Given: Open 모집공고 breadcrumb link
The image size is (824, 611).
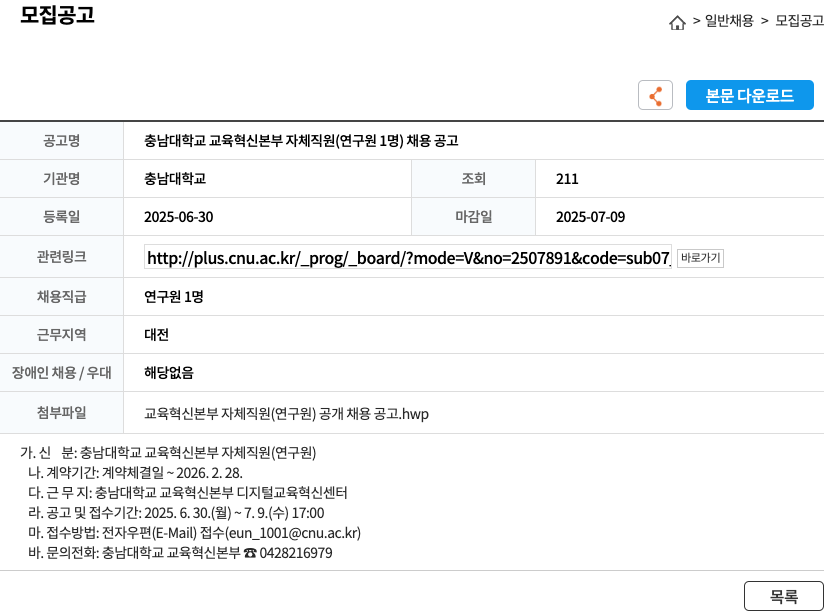Looking at the screenshot, I should pyautogui.click(x=799, y=21).
